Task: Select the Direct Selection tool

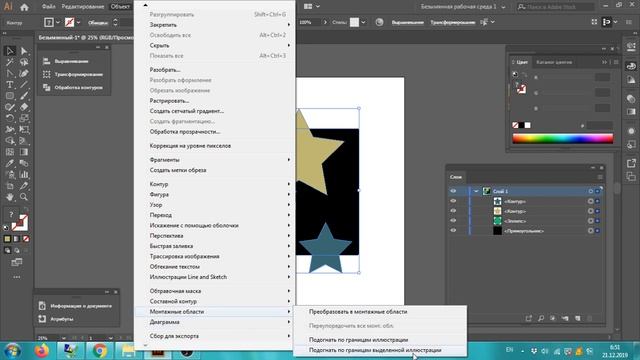Action: pyautogui.click(x=24, y=51)
